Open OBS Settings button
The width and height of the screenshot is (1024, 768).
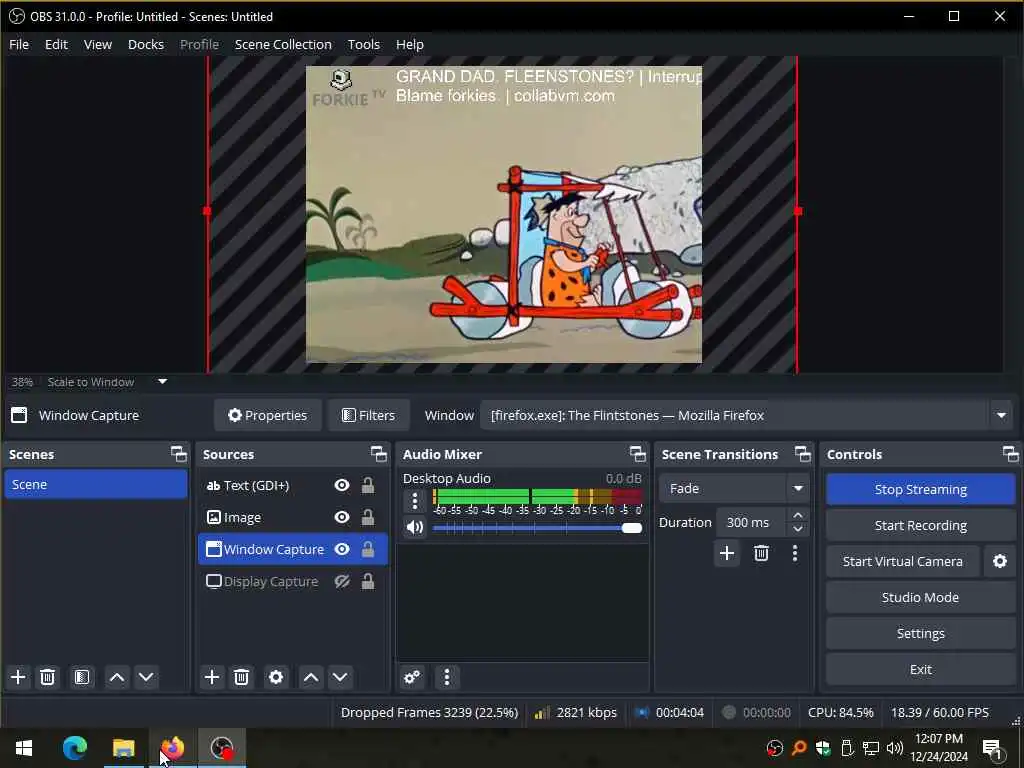(920, 633)
